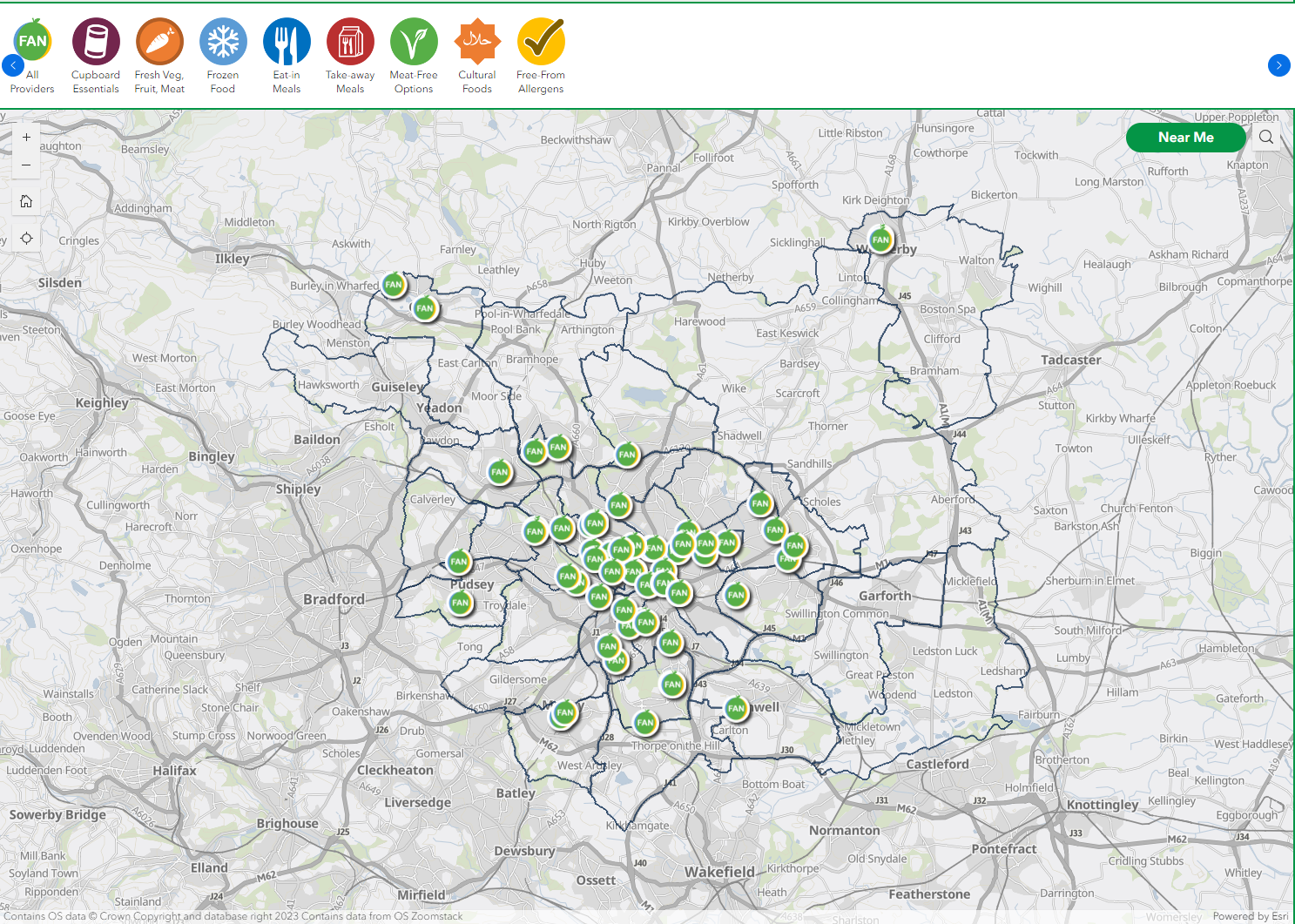Reset map to default home view
The image size is (1295, 924).
click(26, 201)
